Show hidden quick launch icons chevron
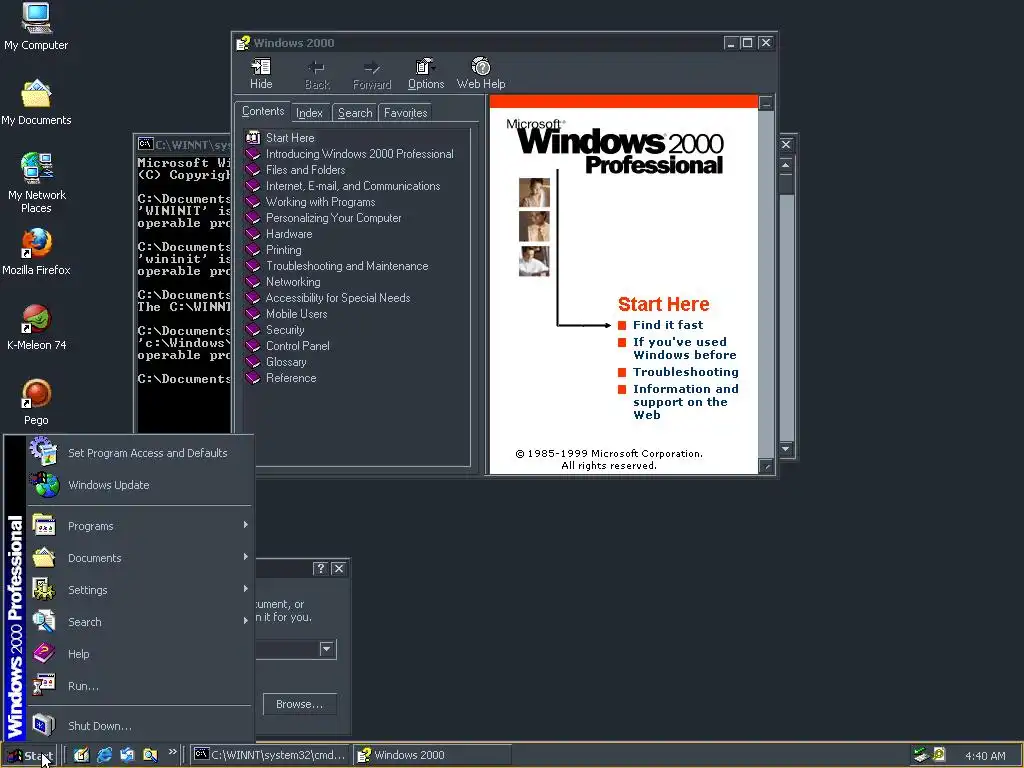This screenshot has width=1024, height=768. (x=172, y=752)
